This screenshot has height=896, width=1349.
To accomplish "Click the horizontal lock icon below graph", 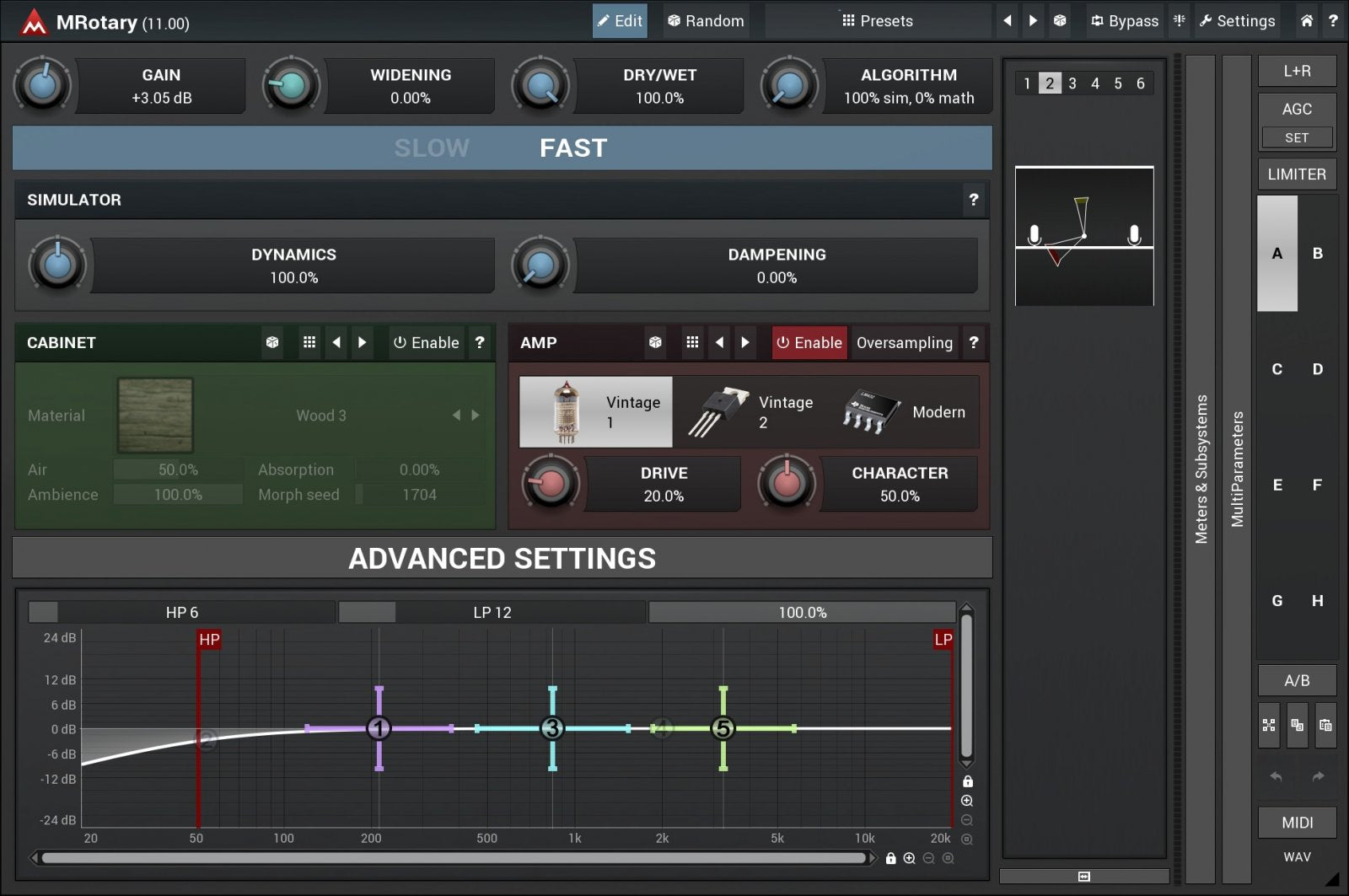I will point(890,858).
